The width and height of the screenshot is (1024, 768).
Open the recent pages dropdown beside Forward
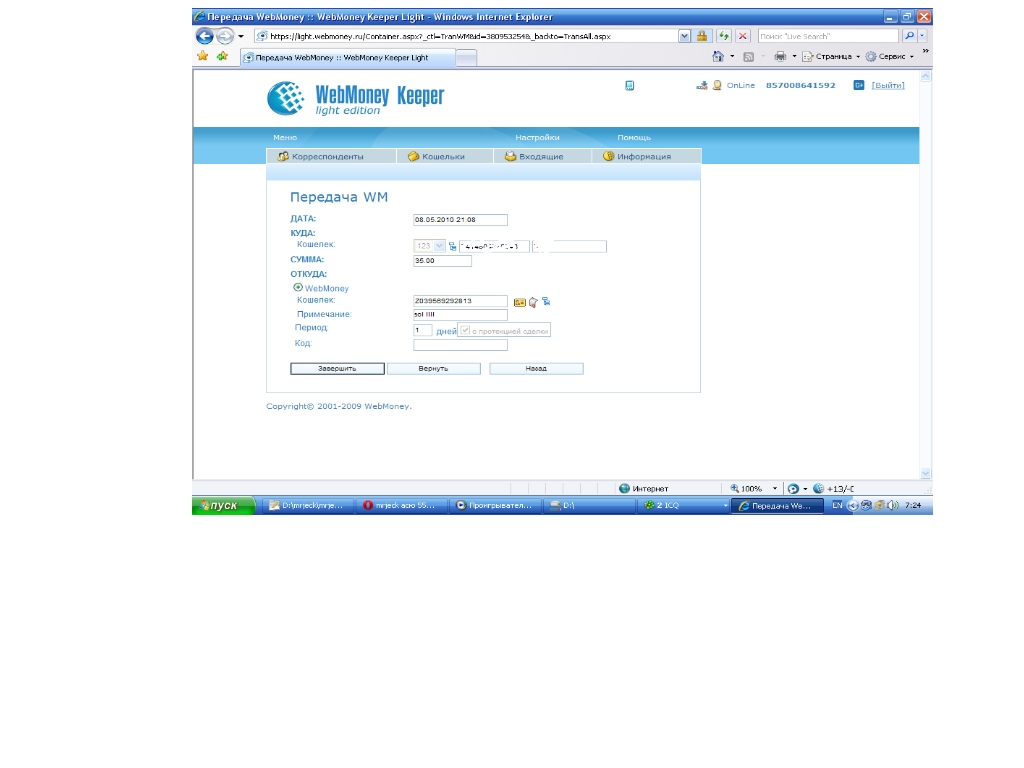click(241, 37)
